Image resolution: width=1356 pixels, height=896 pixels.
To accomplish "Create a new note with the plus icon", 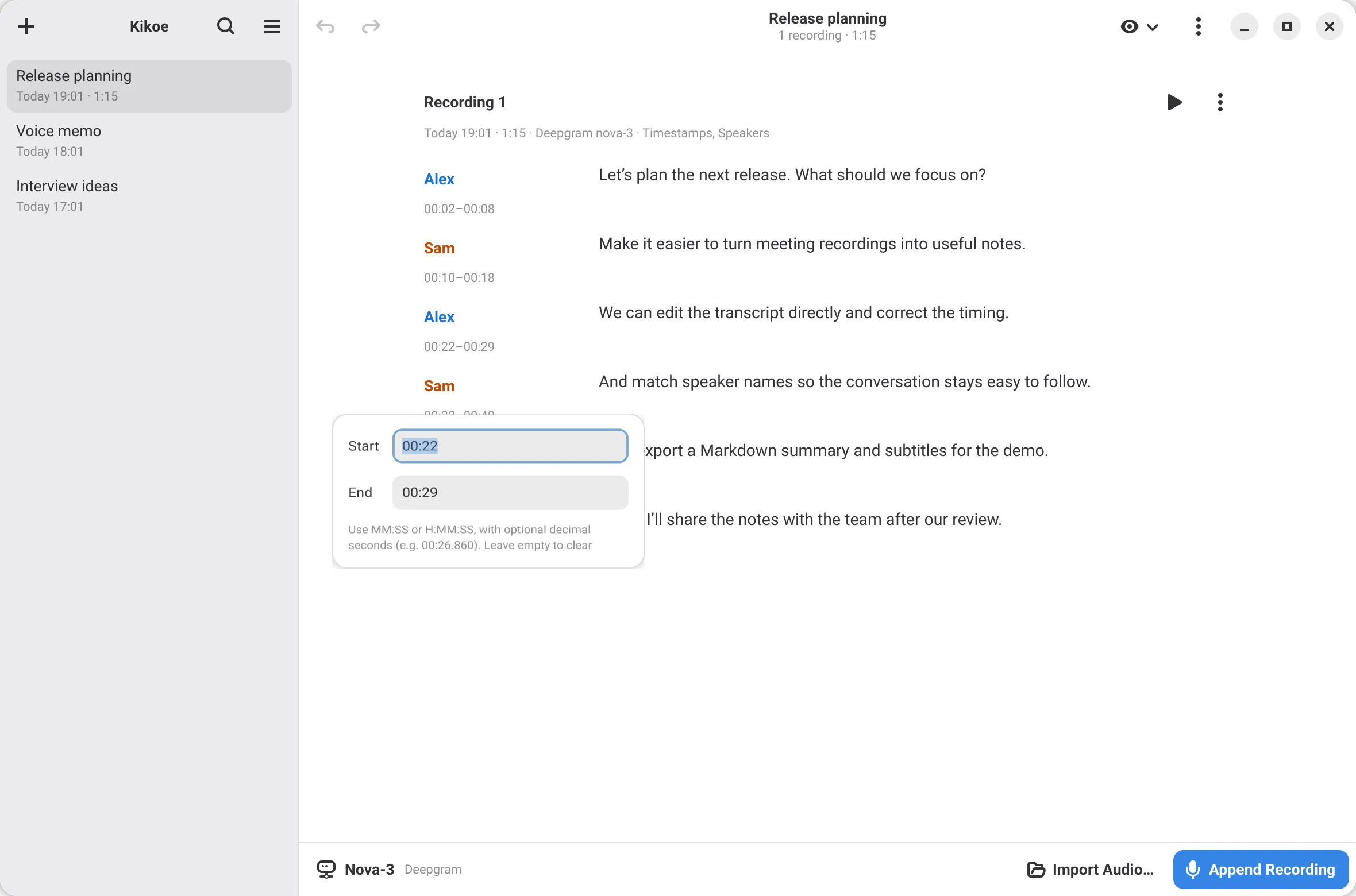I will (26, 26).
